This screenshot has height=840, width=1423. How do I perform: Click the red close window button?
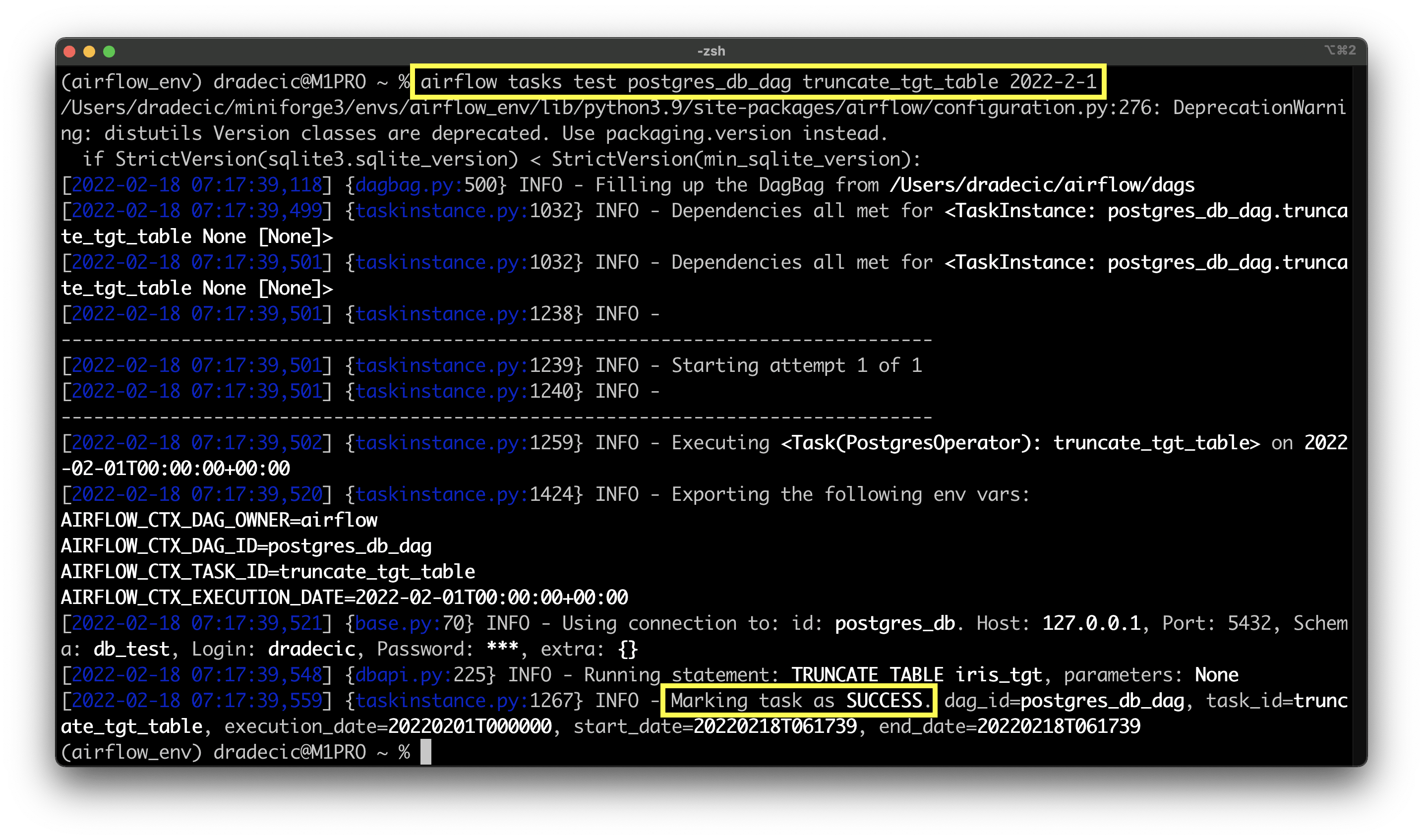coord(69,52)
